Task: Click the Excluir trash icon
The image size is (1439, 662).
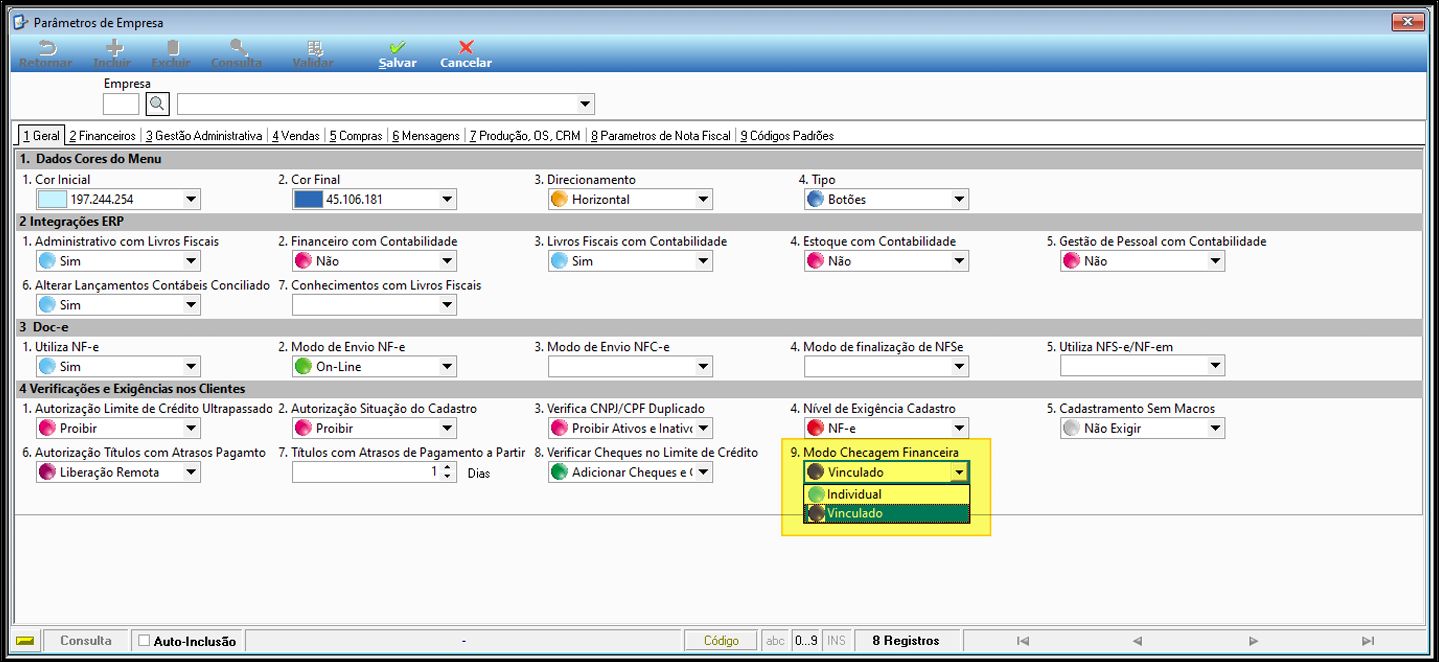Action: click(173, 47)
